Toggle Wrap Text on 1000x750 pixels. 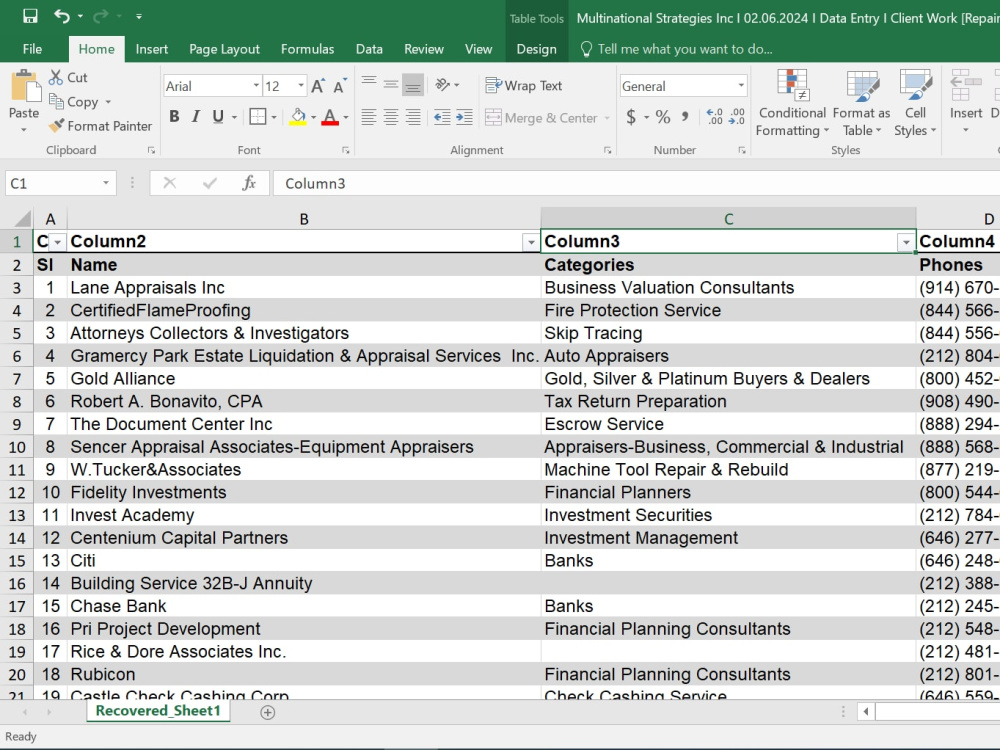pyautogui.click(x=524, y=85)
